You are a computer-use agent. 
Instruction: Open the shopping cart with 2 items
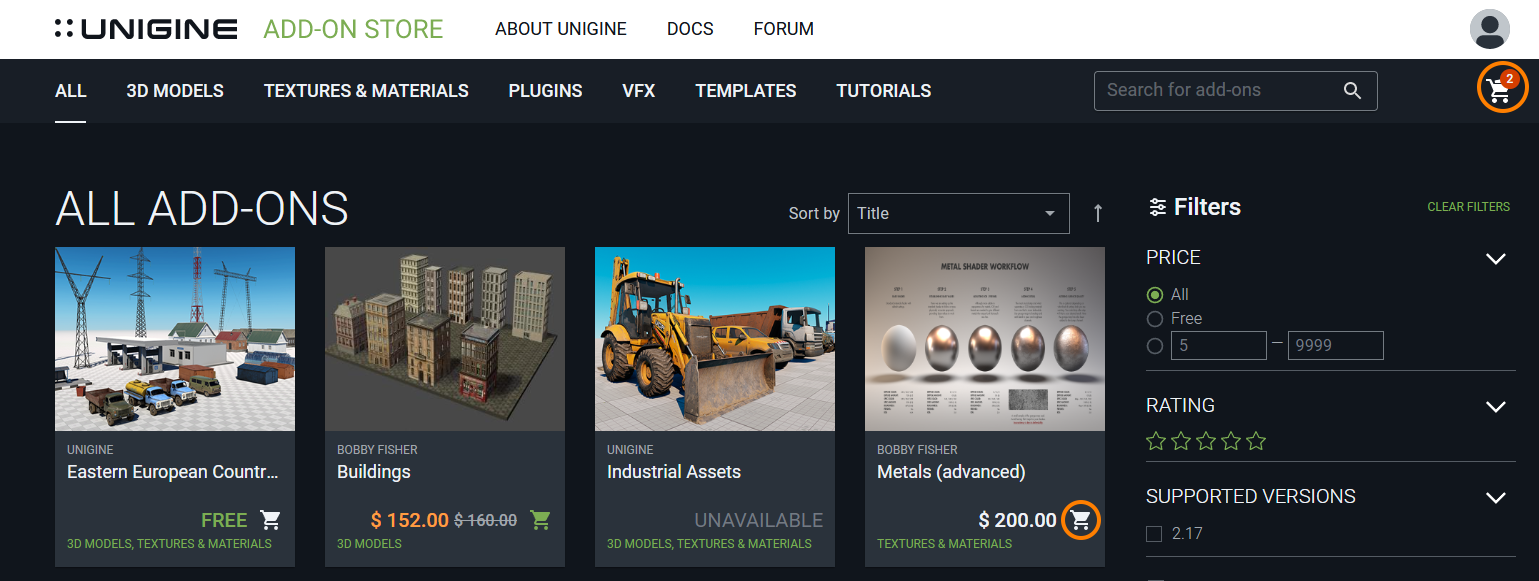1499,90
